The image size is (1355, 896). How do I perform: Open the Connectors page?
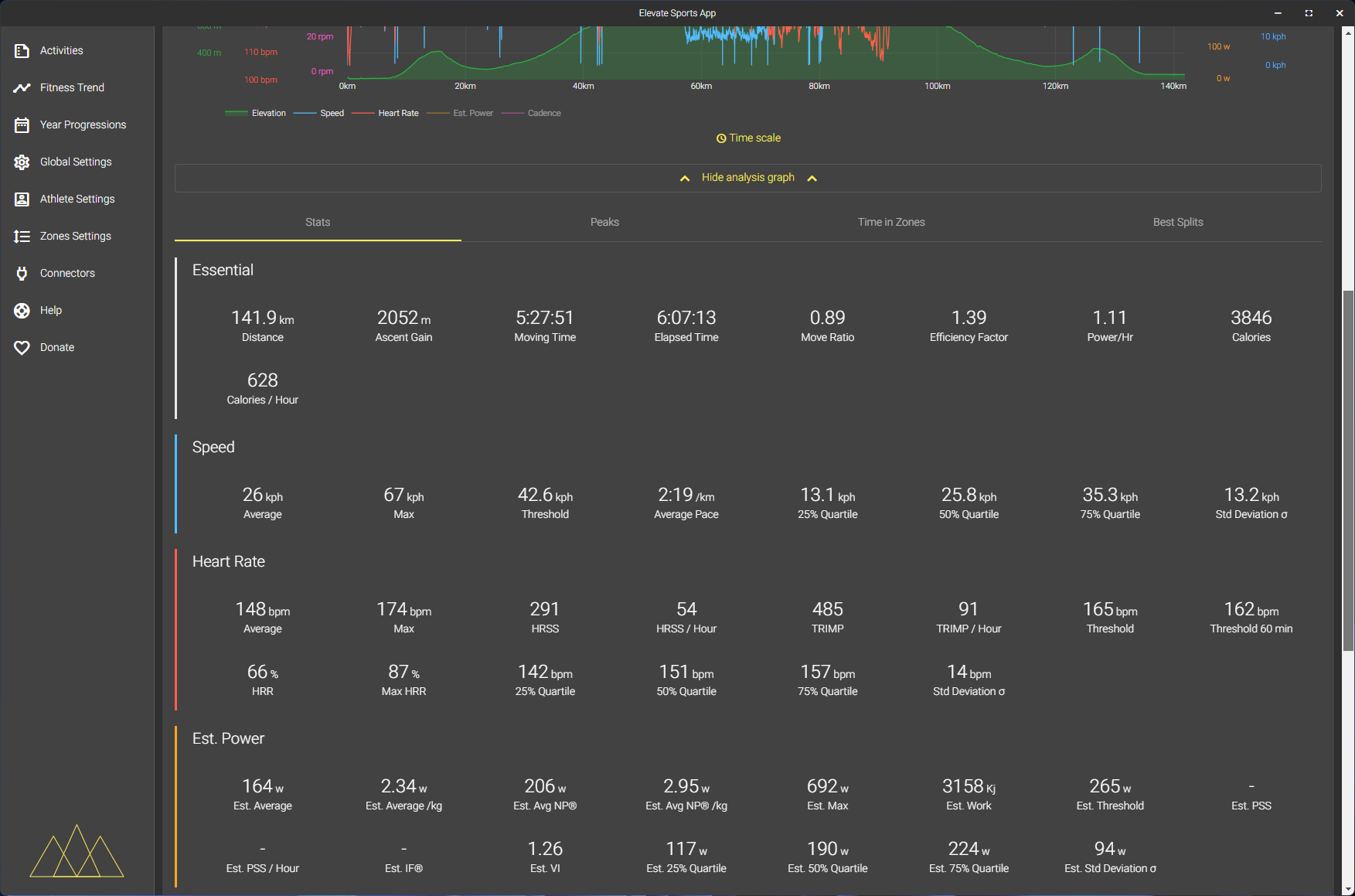click(x=67, y=273)
